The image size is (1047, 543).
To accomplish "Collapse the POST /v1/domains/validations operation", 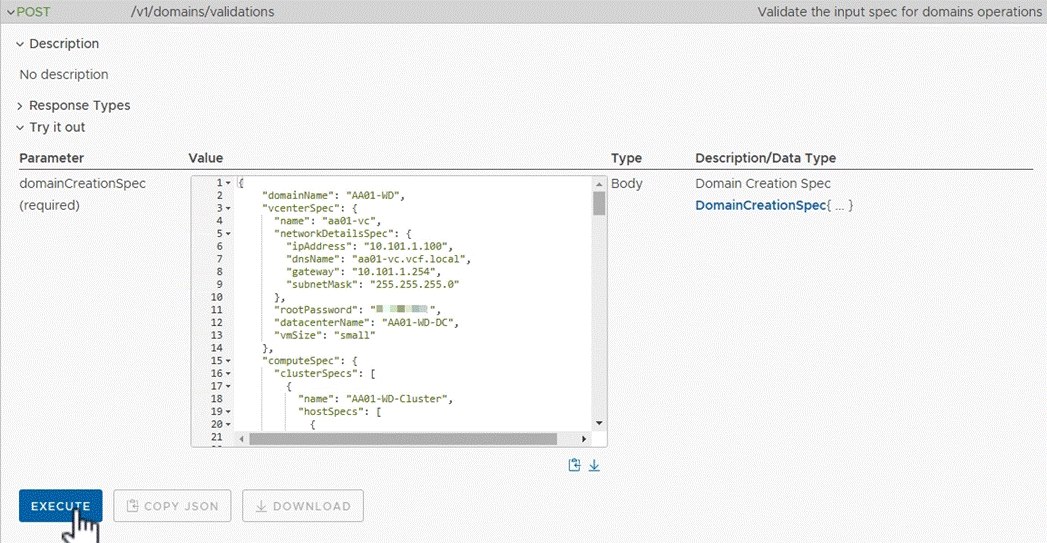I will point(11,12).
